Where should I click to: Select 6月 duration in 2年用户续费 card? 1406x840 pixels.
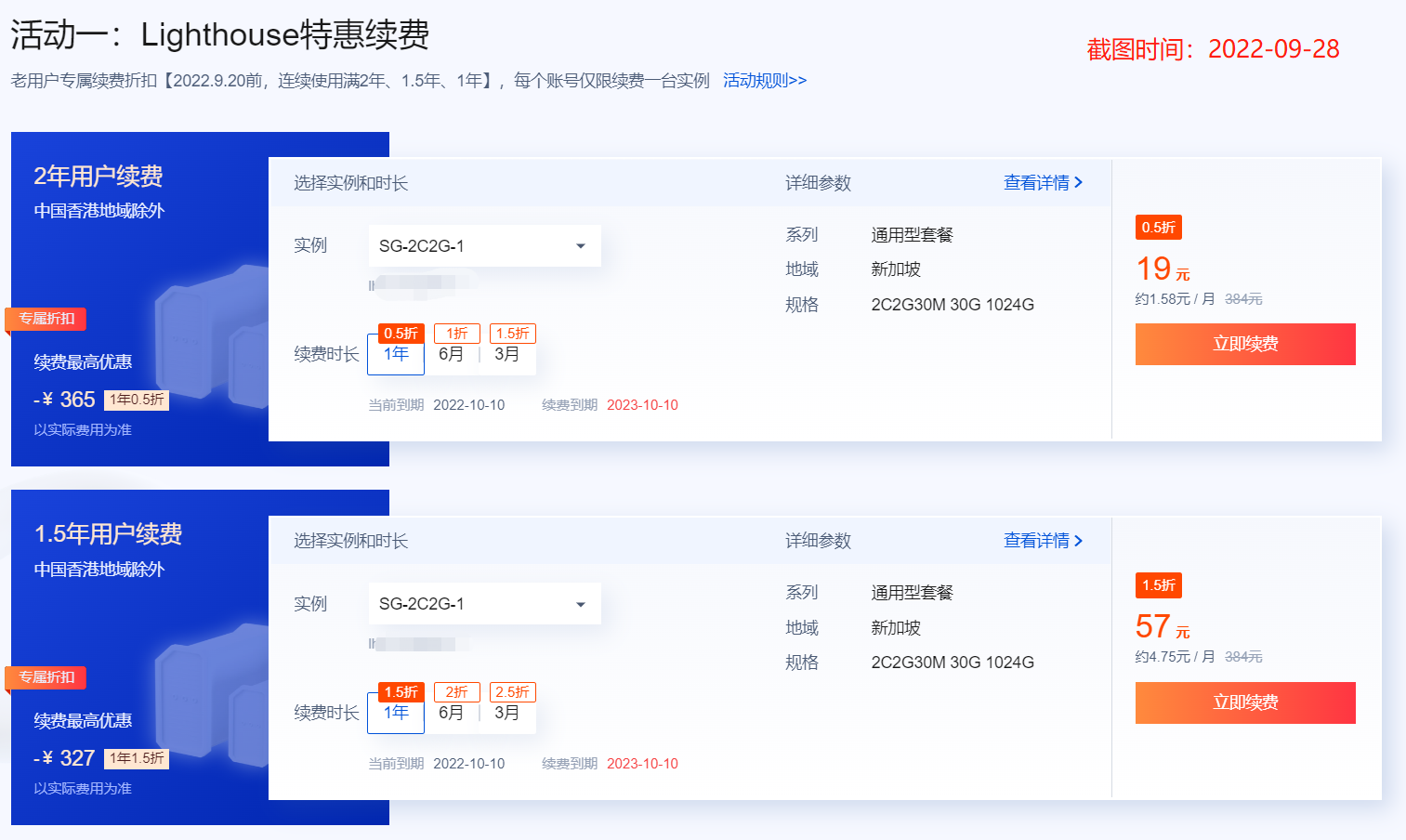451,354
